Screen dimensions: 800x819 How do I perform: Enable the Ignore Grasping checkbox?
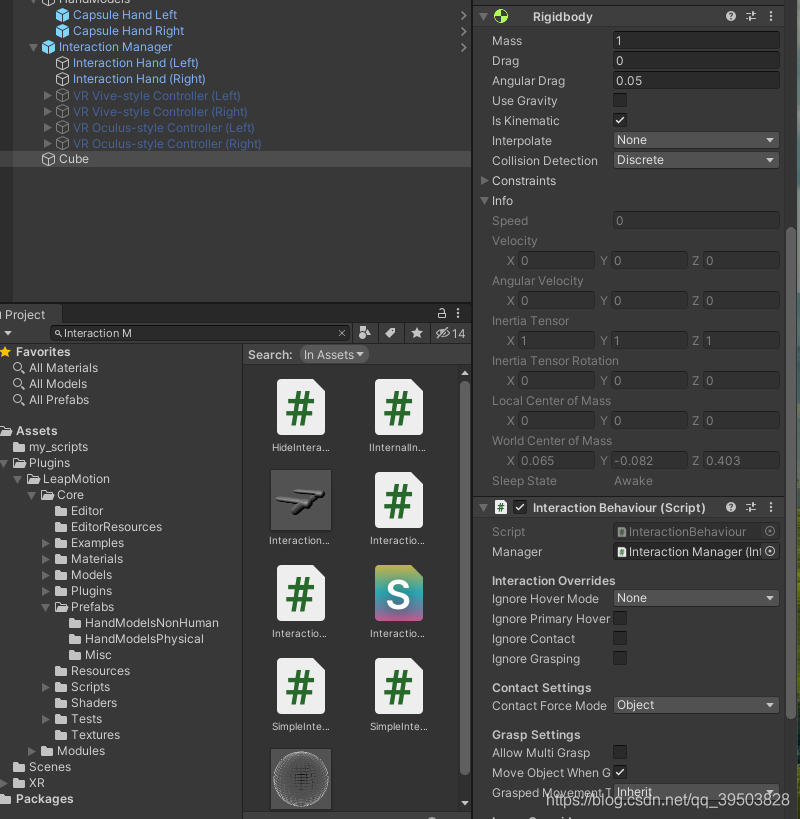(x=620, y=658)
